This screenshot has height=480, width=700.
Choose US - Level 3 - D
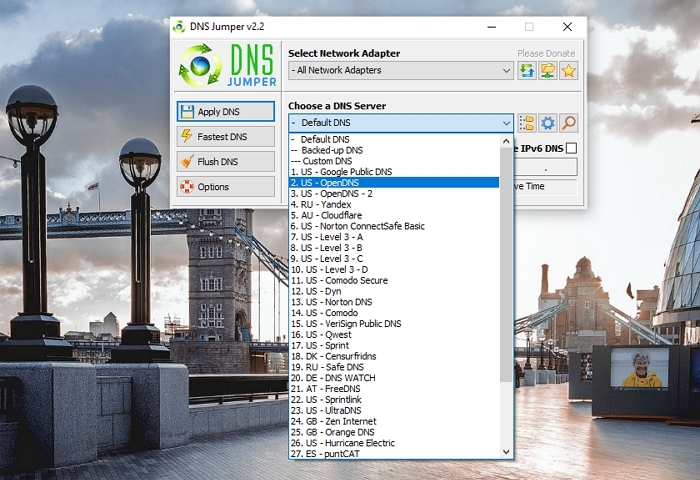(394, 270)
